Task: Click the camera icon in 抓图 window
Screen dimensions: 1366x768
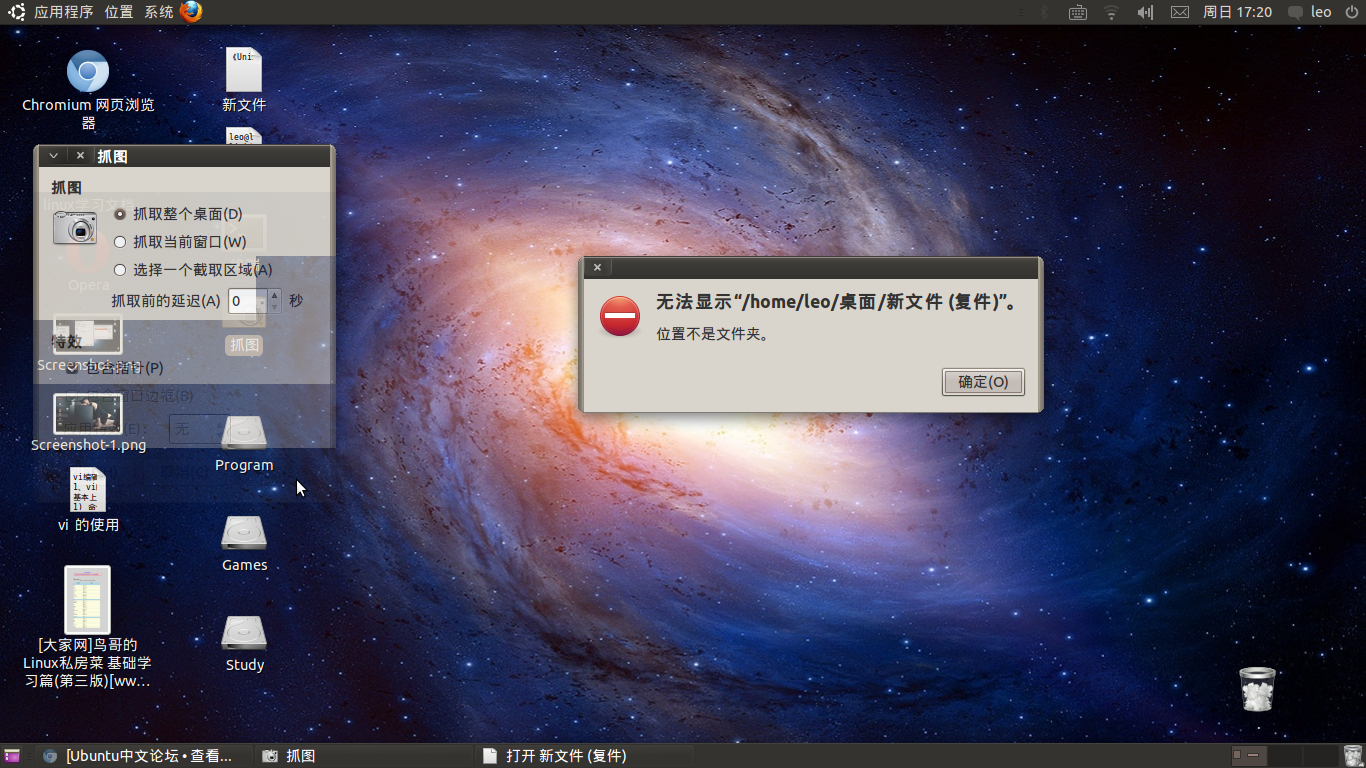Action: click(75, 227)
